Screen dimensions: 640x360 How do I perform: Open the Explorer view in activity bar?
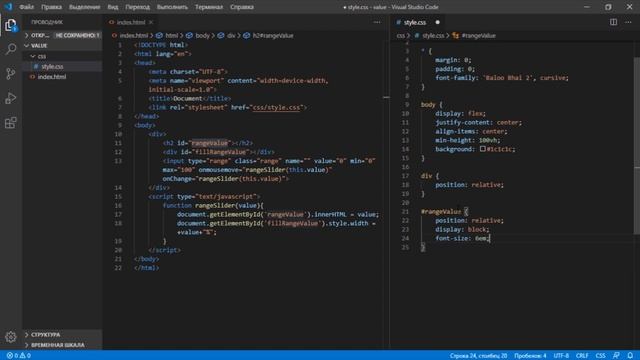(11, 25)
